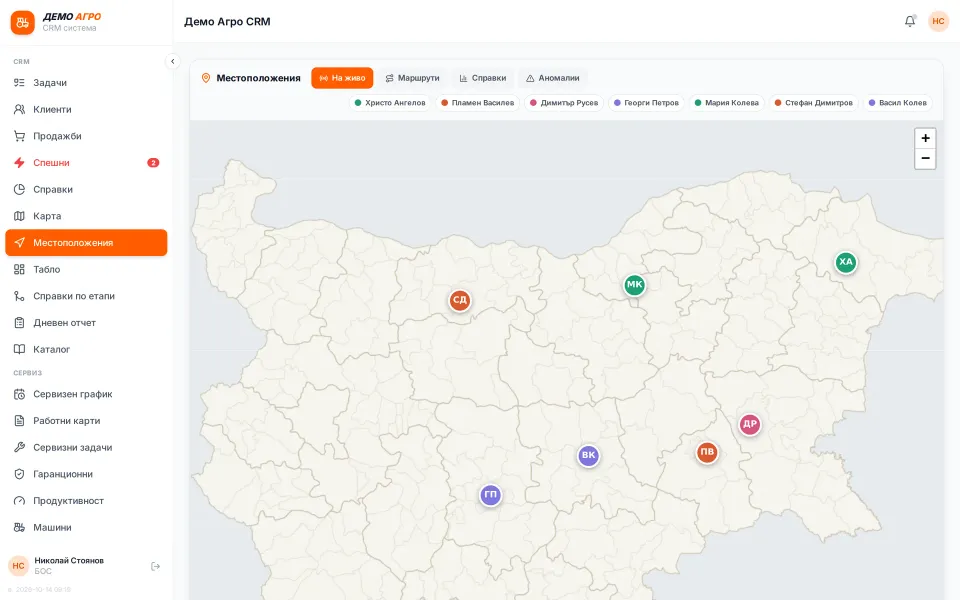Image resolution: width=960 pixels, height=600 pixels.
Task: Open Продажби in the sidebar
Action: point(86,136)
